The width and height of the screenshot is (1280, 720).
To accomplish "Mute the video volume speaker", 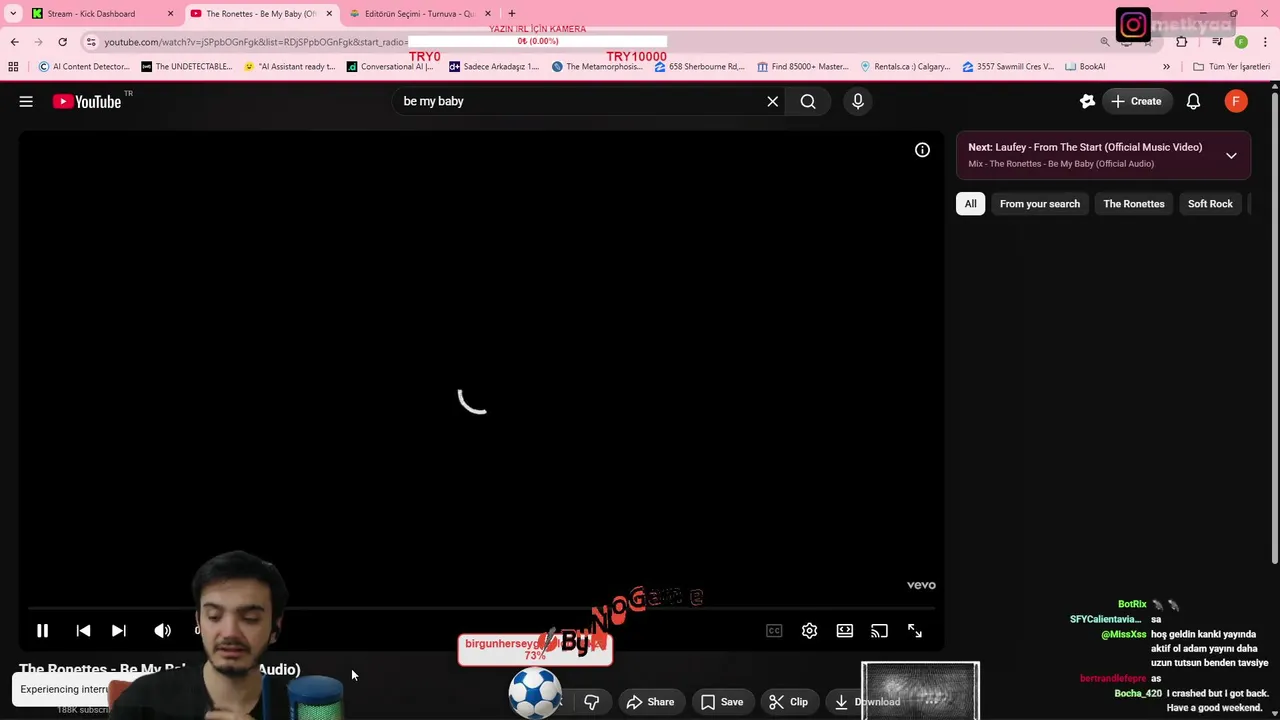I will click(163, 631).
